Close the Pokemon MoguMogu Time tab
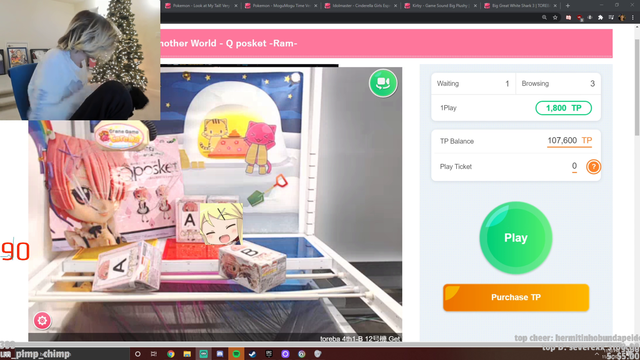This screenshot has height=360, width=640. pyautogui.click(x=316, y=6)
